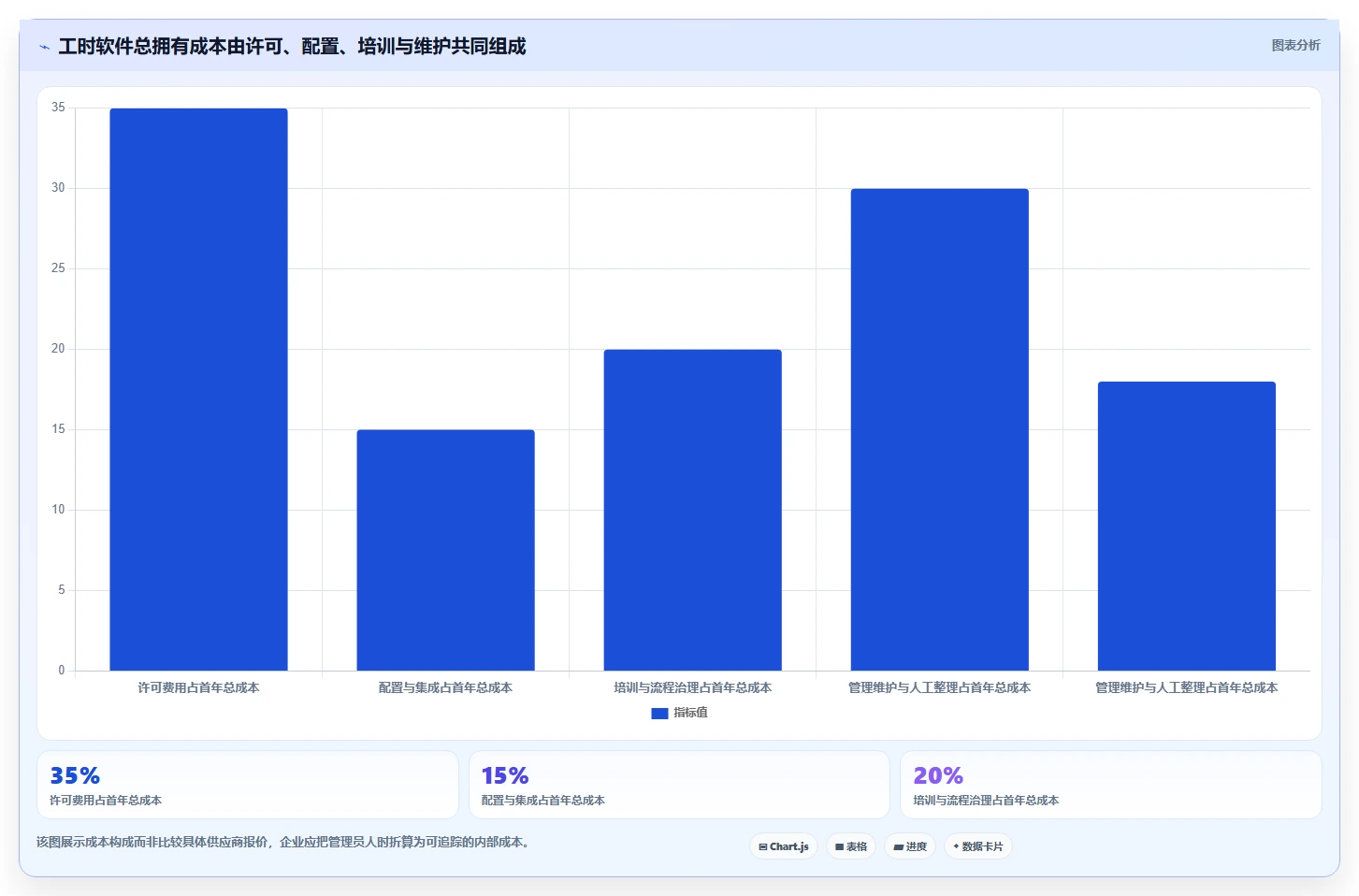Screen dimensions: 1359x896
Task: Select the 配置与集成占首年总成本 bar at 15
Action: 445,550
